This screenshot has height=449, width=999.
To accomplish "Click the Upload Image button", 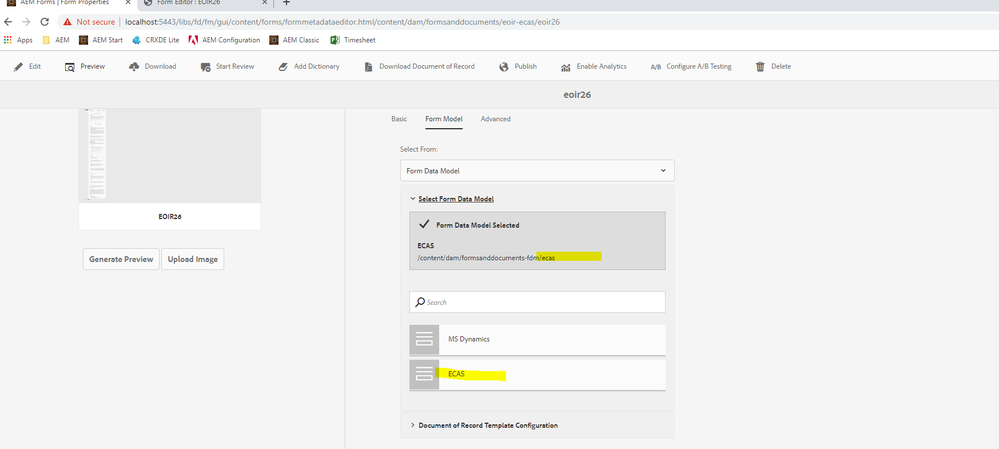I will (x=192, y=259).
